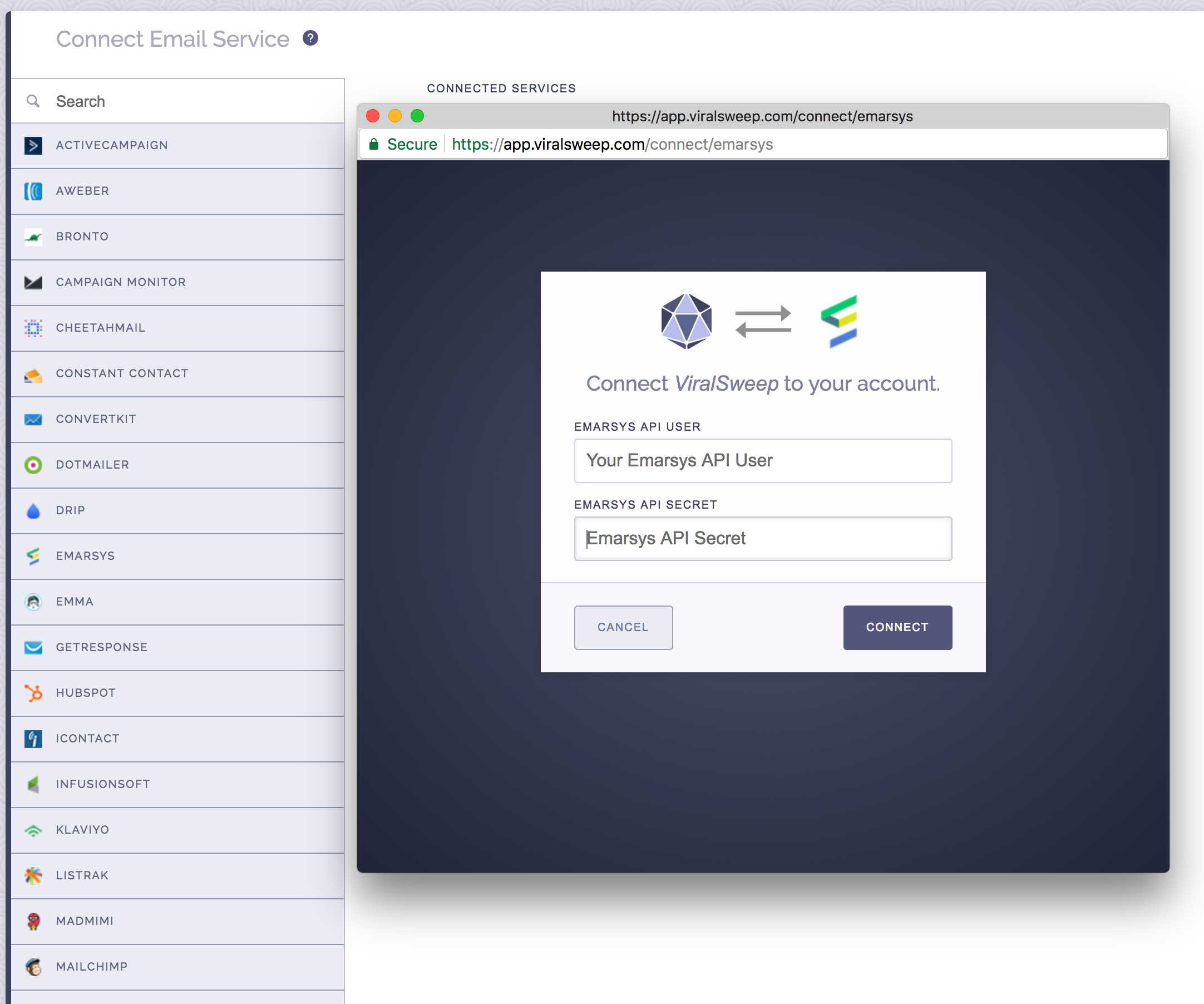The width and height of the screenshot is (1204, 1004).
Task: Open the help question mark icon
Action: pos(310,38)
